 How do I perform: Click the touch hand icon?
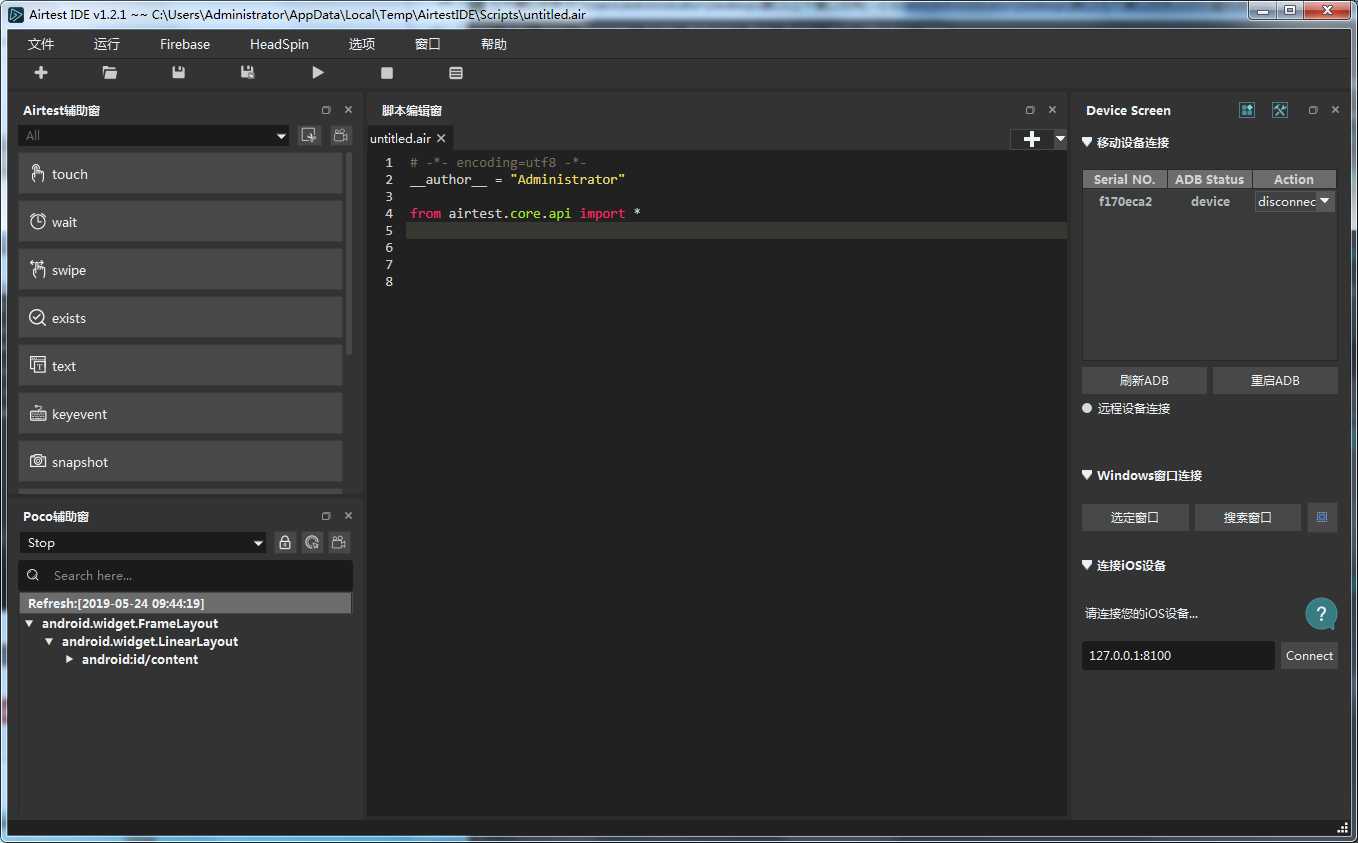(38, 173)
